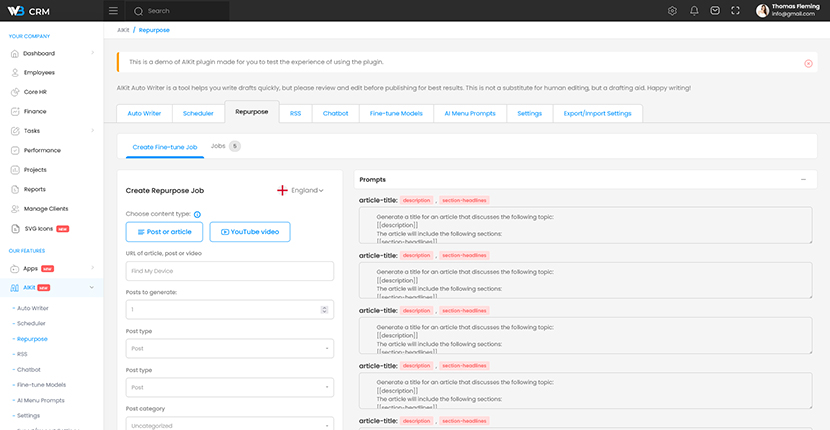The height and width of the screenshot is (430, 830).
Task: Switch to Scheduler tab
Action: click(x=198, y=113)
